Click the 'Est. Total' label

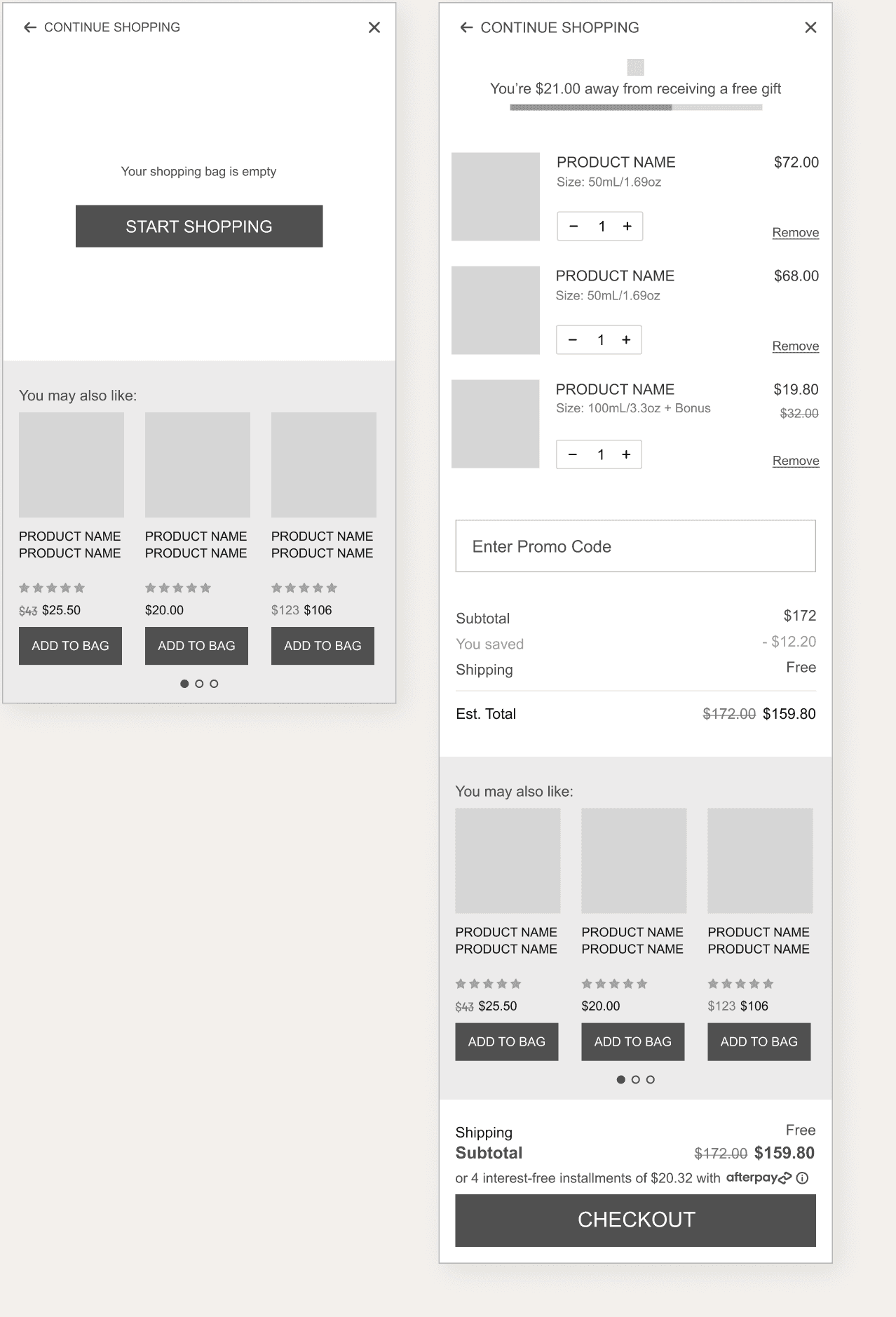coord(486,714)
